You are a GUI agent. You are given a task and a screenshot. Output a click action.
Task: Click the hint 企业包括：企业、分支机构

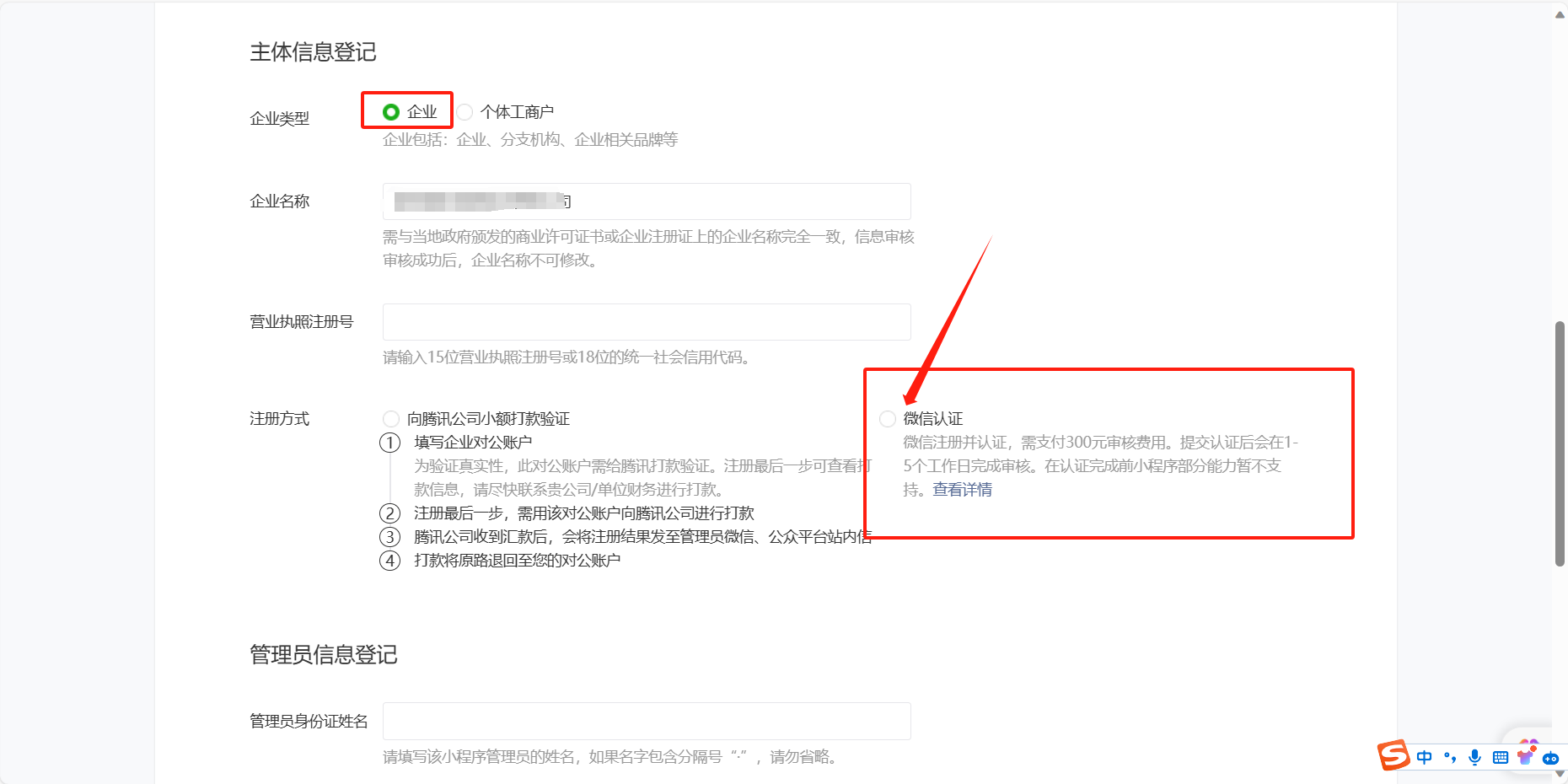point(530,140)
